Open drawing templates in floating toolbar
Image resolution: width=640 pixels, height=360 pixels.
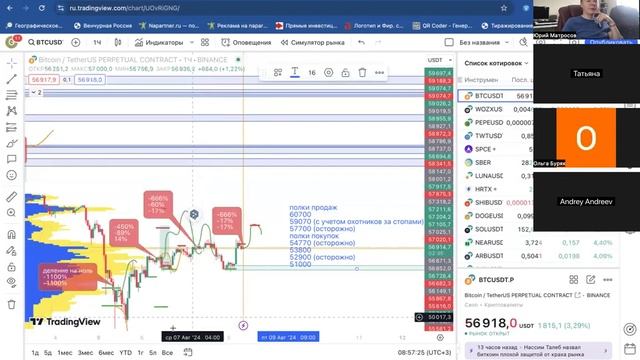click(278, 73)
